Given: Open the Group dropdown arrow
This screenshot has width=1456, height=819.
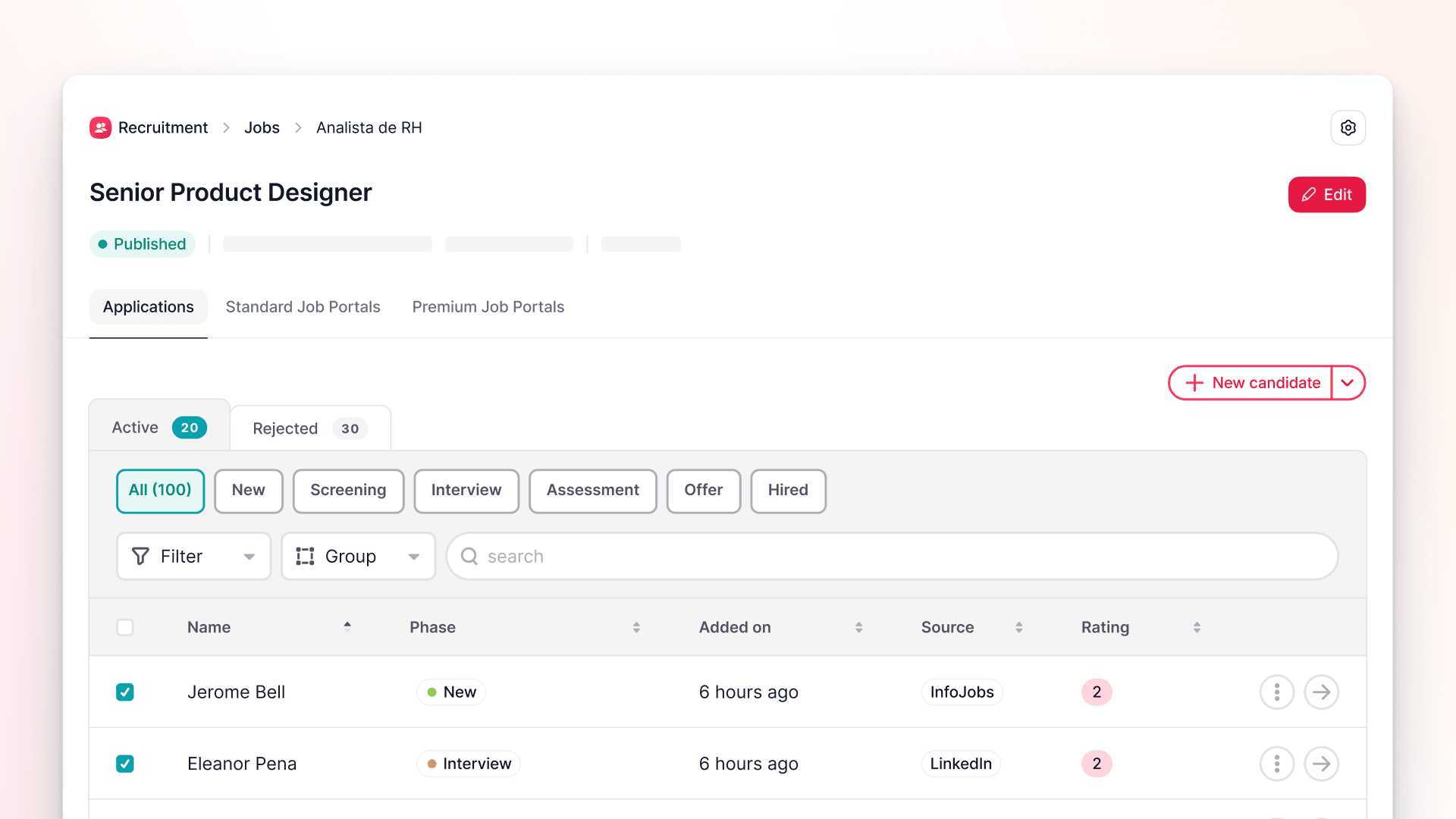Looking at the screenshot, I should tap(413, 556).
